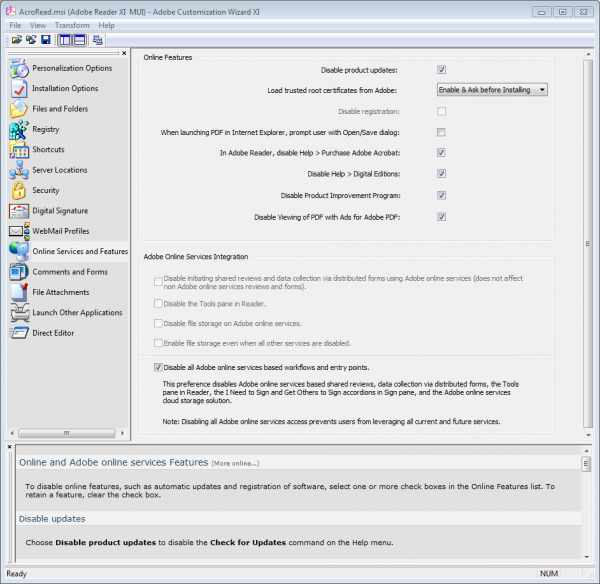This screenshot has width=600, height=584.
Task: Select the Direct Editor label in the sidebar
Action: [x=53, y=333]
